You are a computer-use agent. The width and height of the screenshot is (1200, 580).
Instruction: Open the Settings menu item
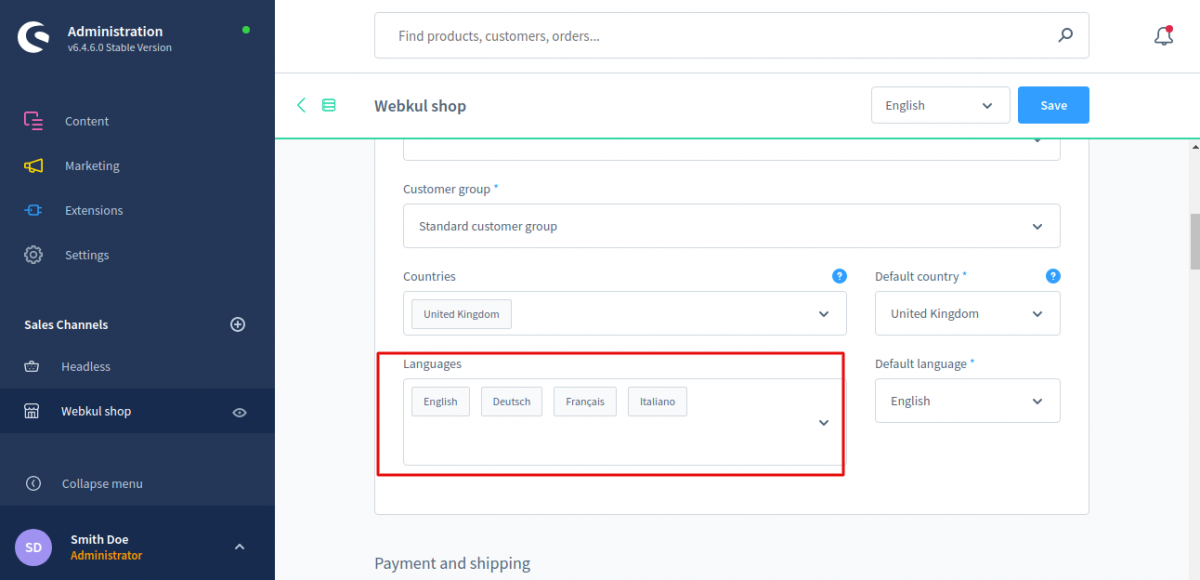point(87,255)
